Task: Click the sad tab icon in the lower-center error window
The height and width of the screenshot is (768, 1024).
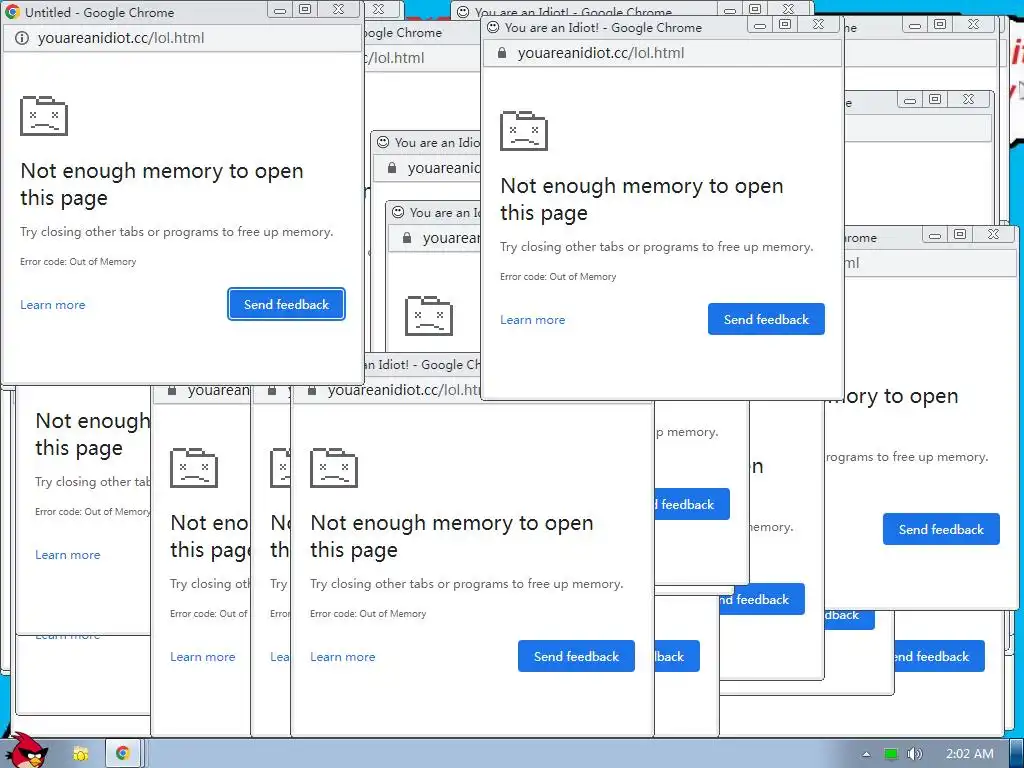Action: click(334, 468)
